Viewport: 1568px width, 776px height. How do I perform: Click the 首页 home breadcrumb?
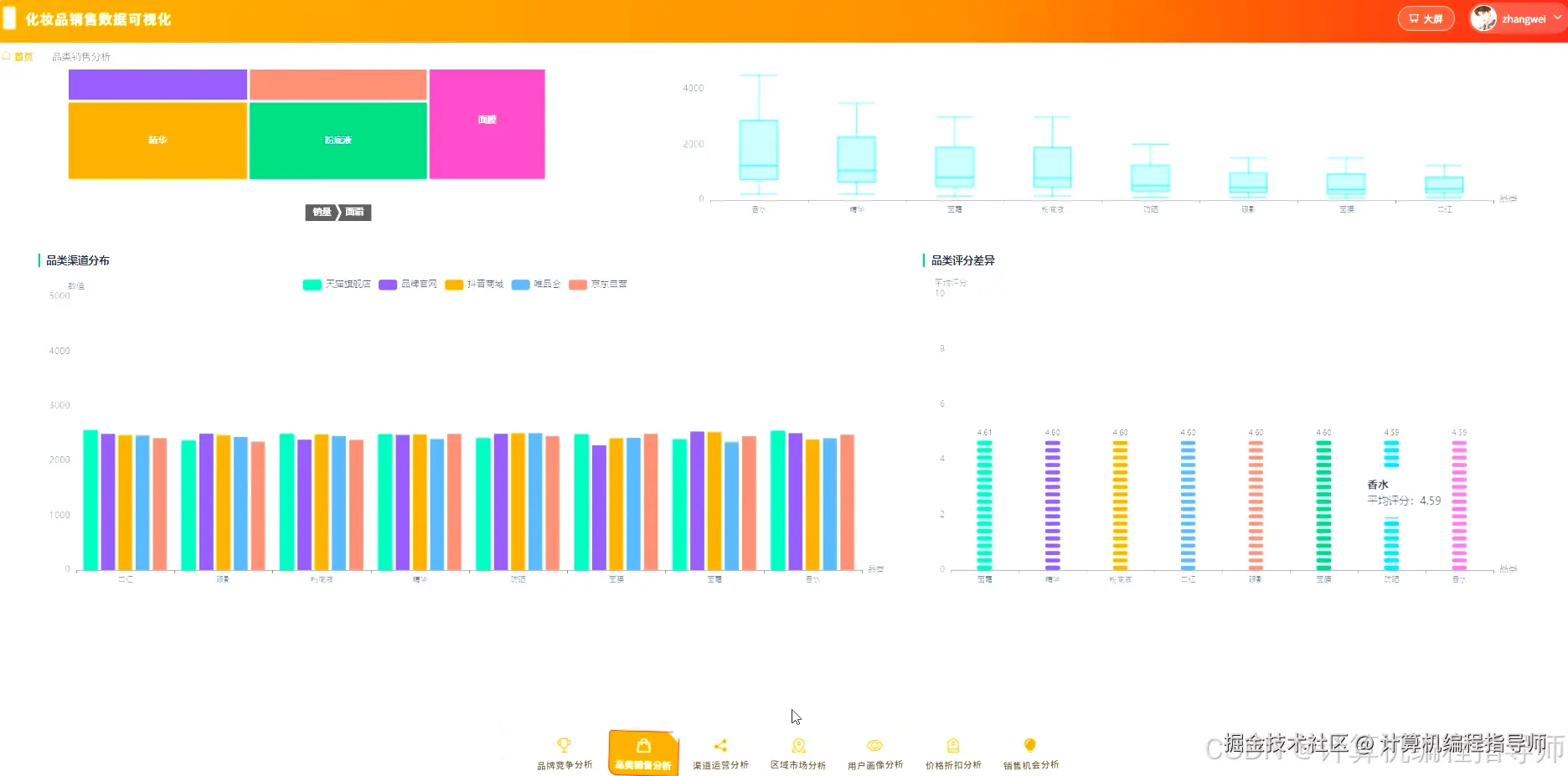(x=18, y=57)
